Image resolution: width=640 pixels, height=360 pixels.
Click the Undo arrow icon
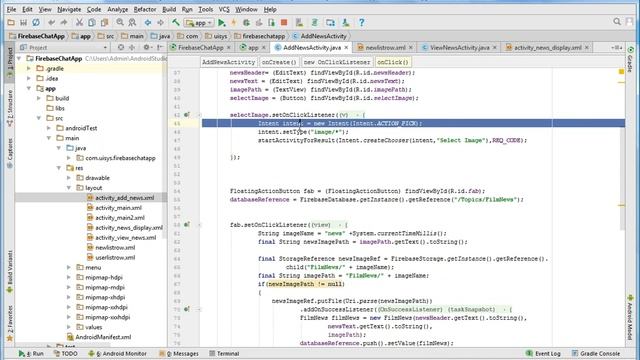pyautogui.click(x=51, y=22)
